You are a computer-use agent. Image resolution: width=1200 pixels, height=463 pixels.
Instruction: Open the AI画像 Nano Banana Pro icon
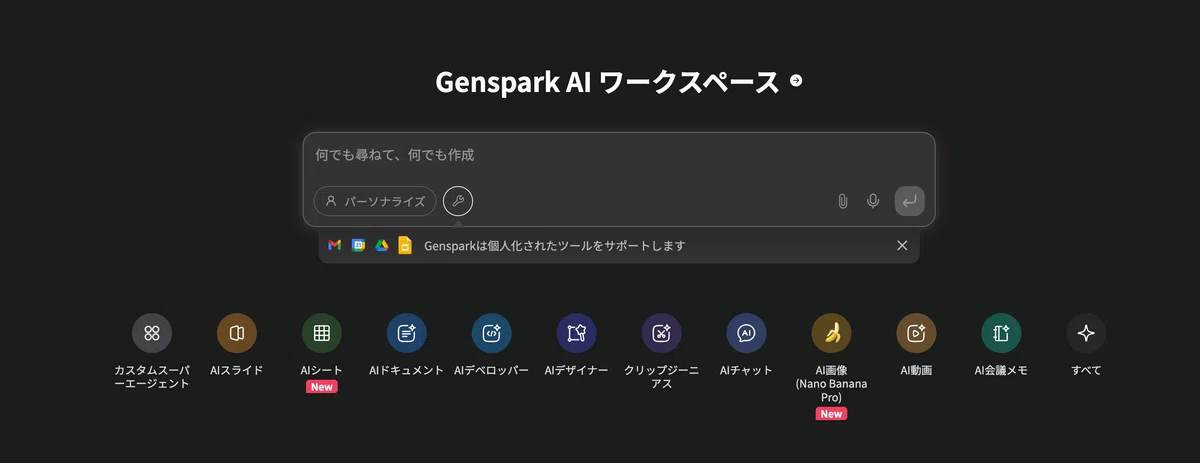[x=832, y=333]
